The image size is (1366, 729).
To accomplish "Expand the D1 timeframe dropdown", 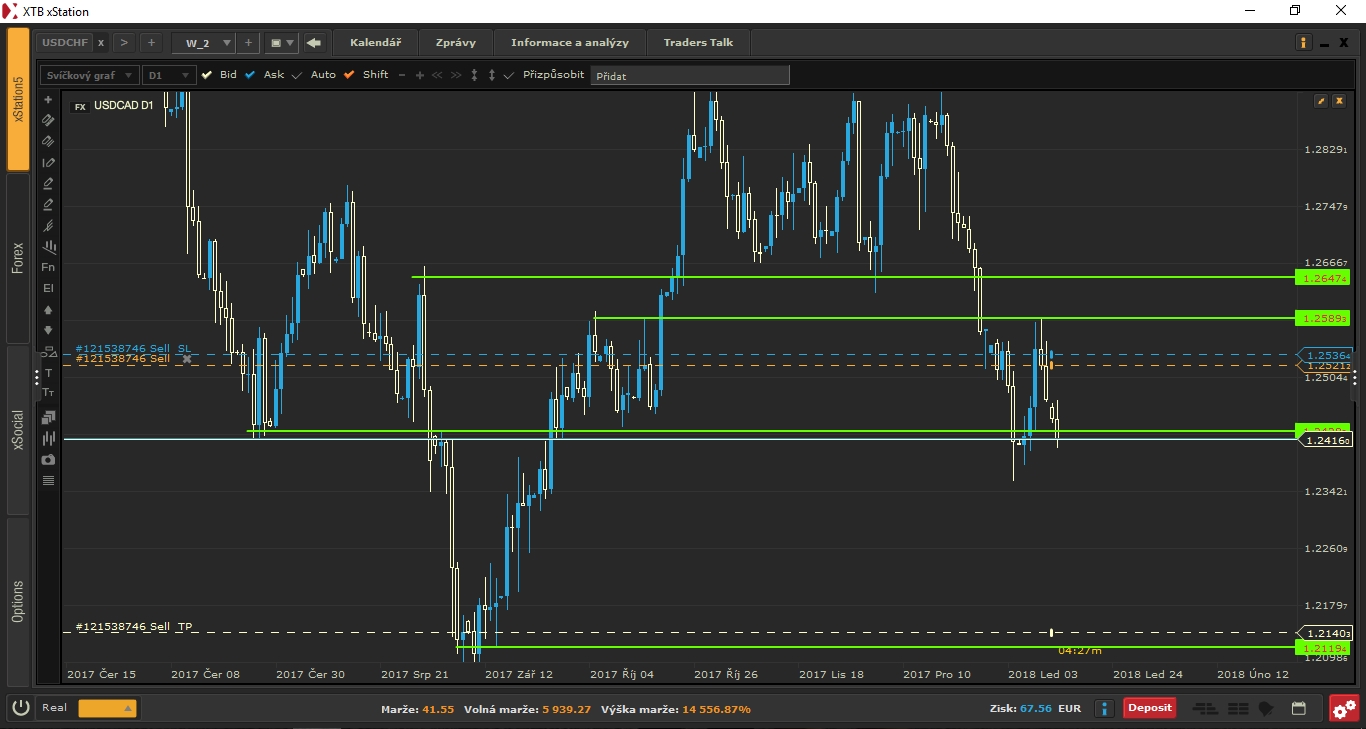I will pyautogui.click(x=168, y=75).
